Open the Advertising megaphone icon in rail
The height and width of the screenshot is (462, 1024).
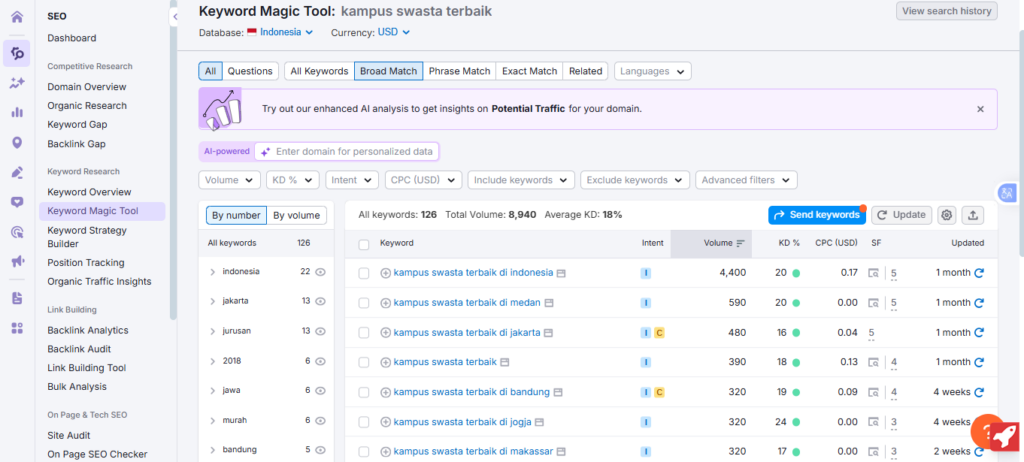click(x=16, y=262)
